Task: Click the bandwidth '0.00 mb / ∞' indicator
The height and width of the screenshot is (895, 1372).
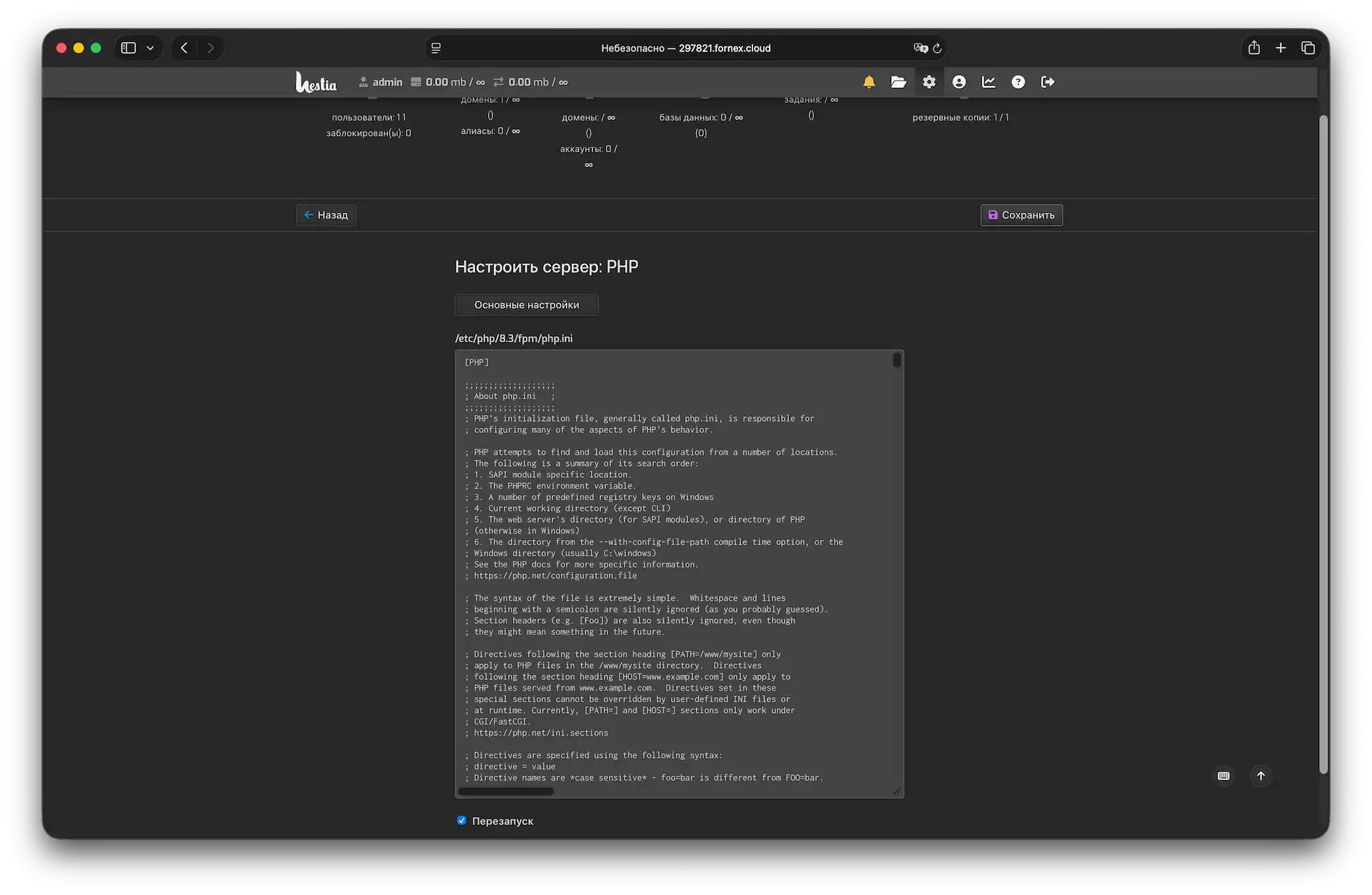Action: (531, 82)
